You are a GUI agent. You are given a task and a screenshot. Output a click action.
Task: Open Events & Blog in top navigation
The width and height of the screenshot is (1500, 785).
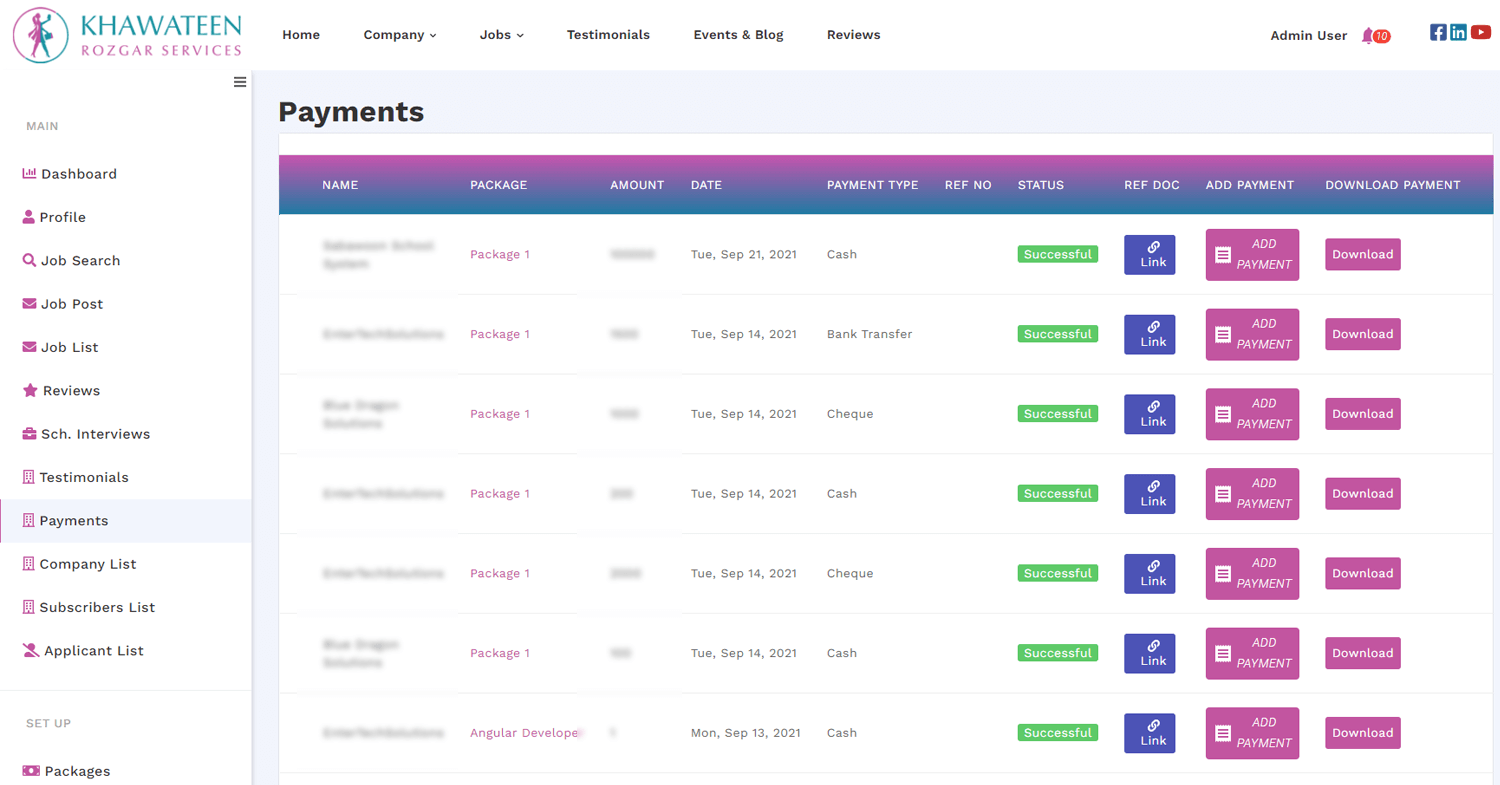(738, 35)
